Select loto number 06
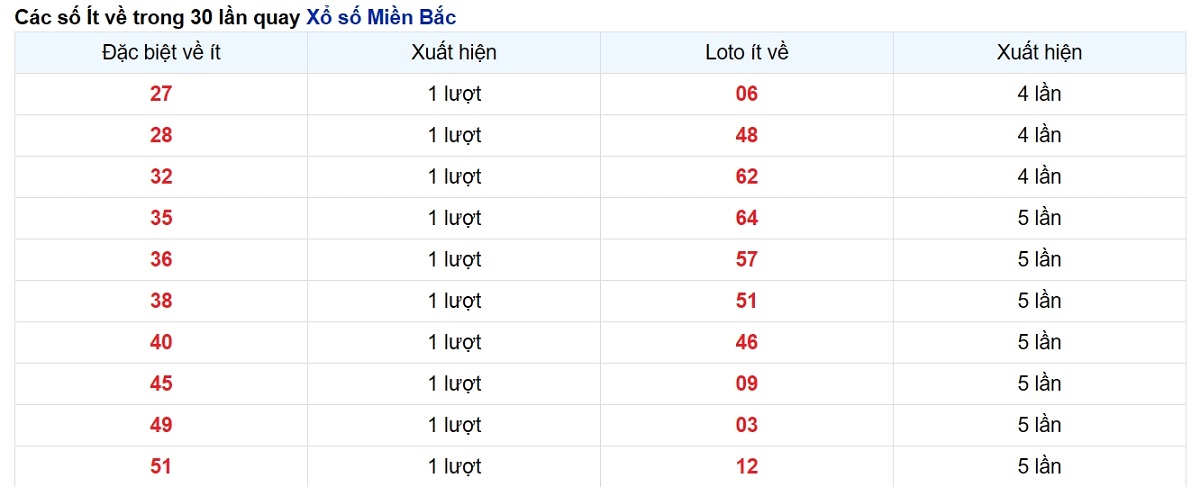This screenshot has height=487, width=1200. coord(747,94)
